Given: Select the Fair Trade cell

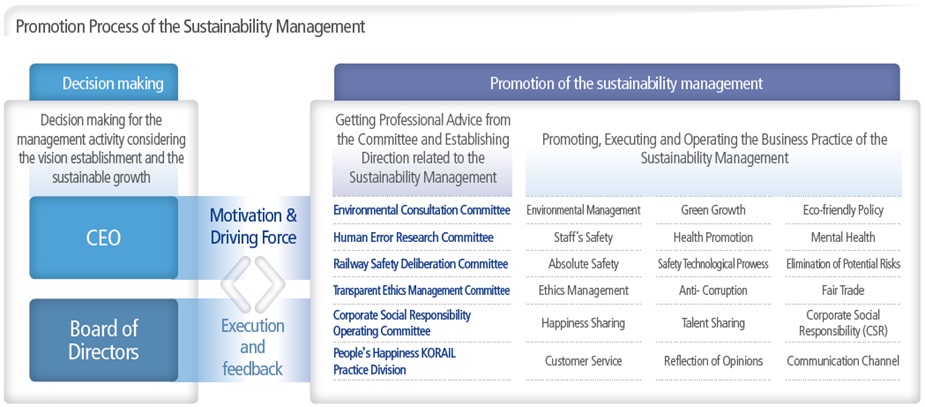Looking at the screenshot, I should tap(843, 290).
